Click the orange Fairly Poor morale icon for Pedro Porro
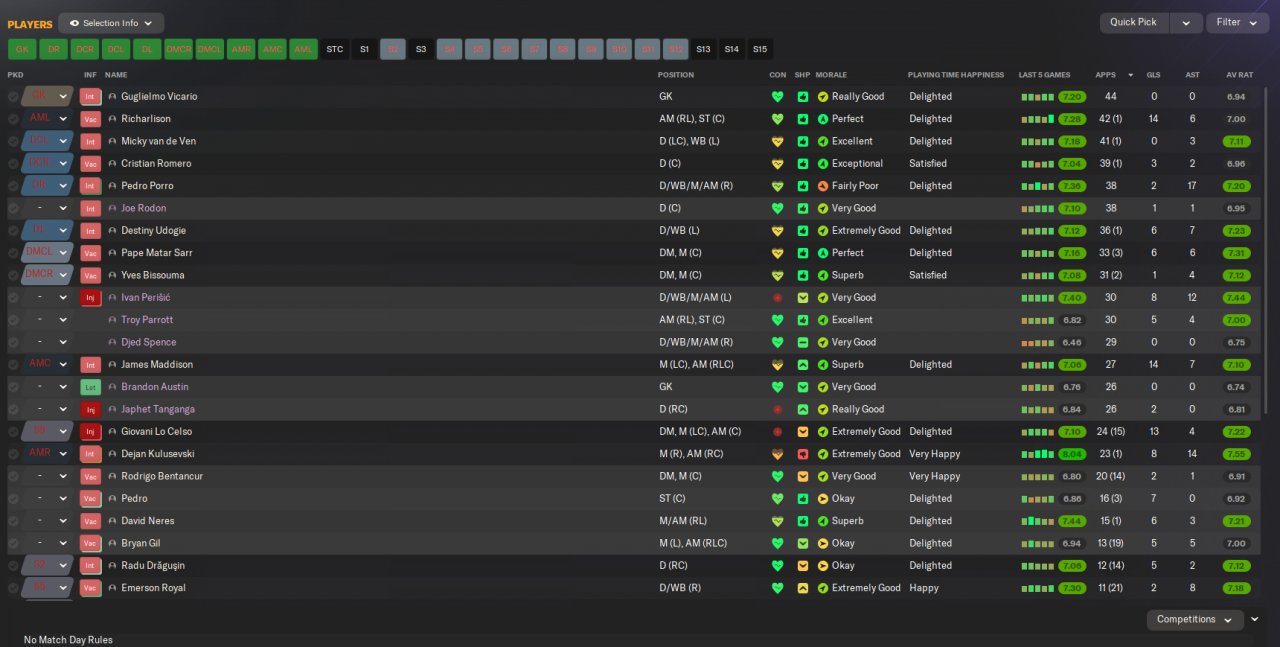The width and height of the screenshot is (1280, 647). 823,186
